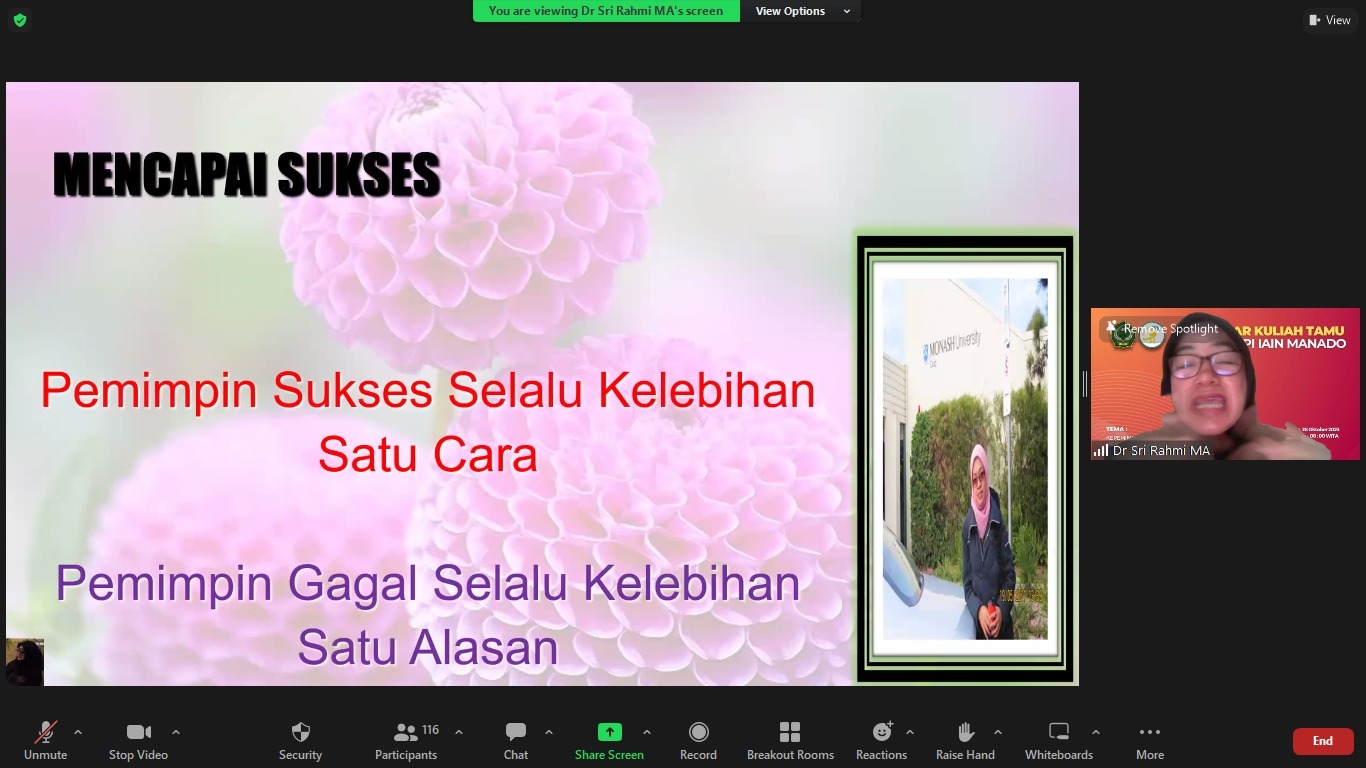Start recording with the Record button

[698, 740]
